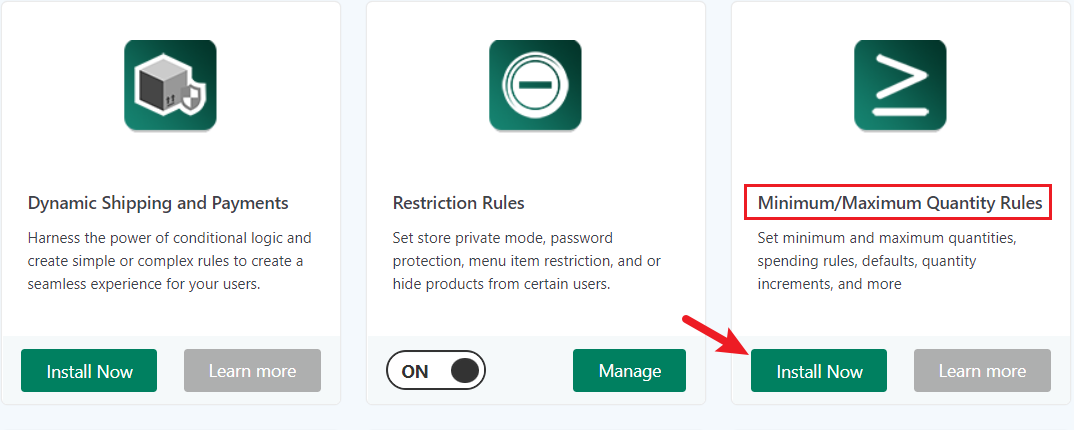
Task: Select the Dynamic Shipping and Payments heading
Action: [x=158, y=203]
